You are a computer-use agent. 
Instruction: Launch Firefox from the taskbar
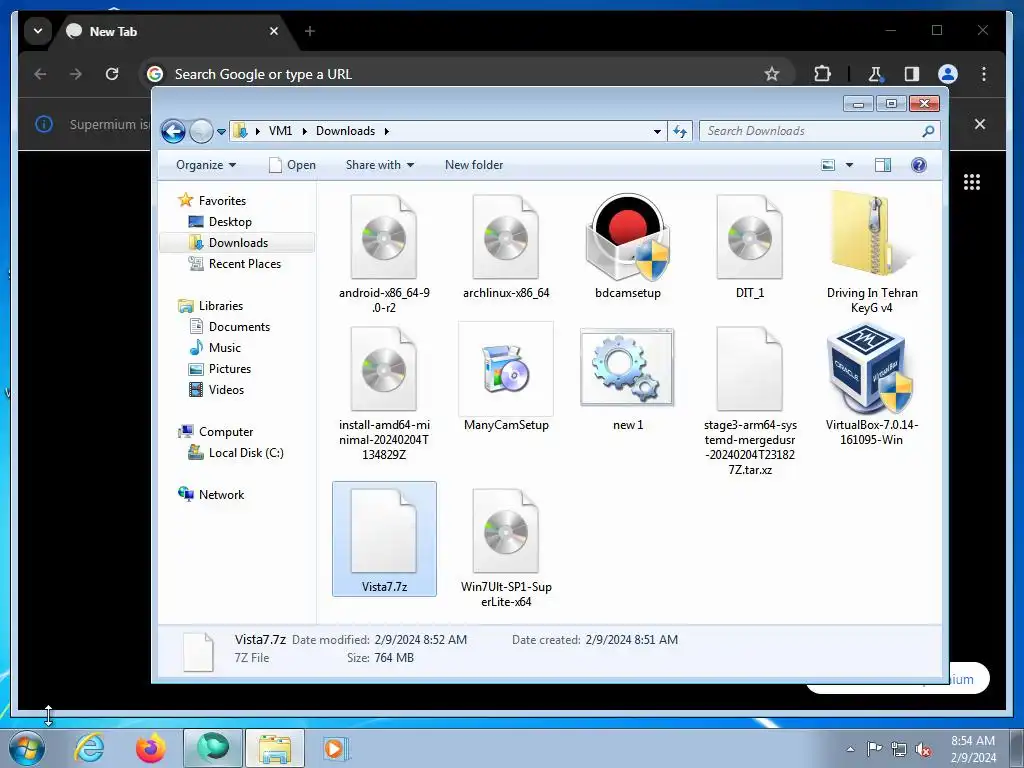pos(151,748)
